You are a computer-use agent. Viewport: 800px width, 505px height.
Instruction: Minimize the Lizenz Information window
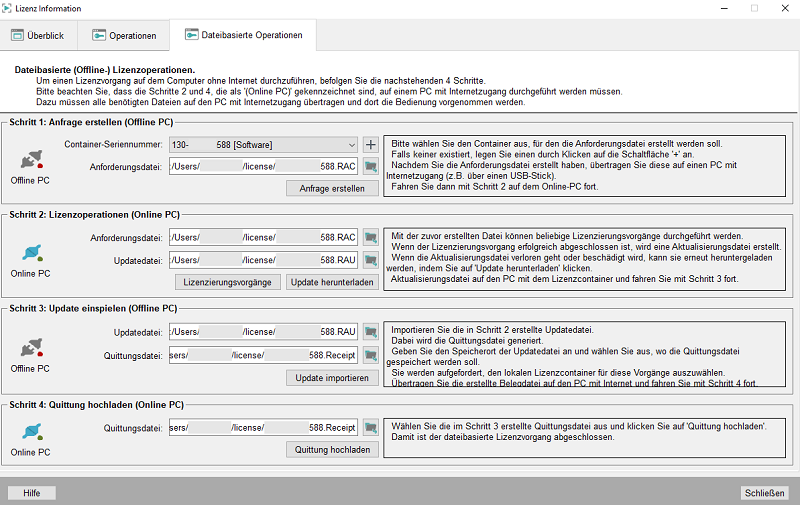(724, 8)
